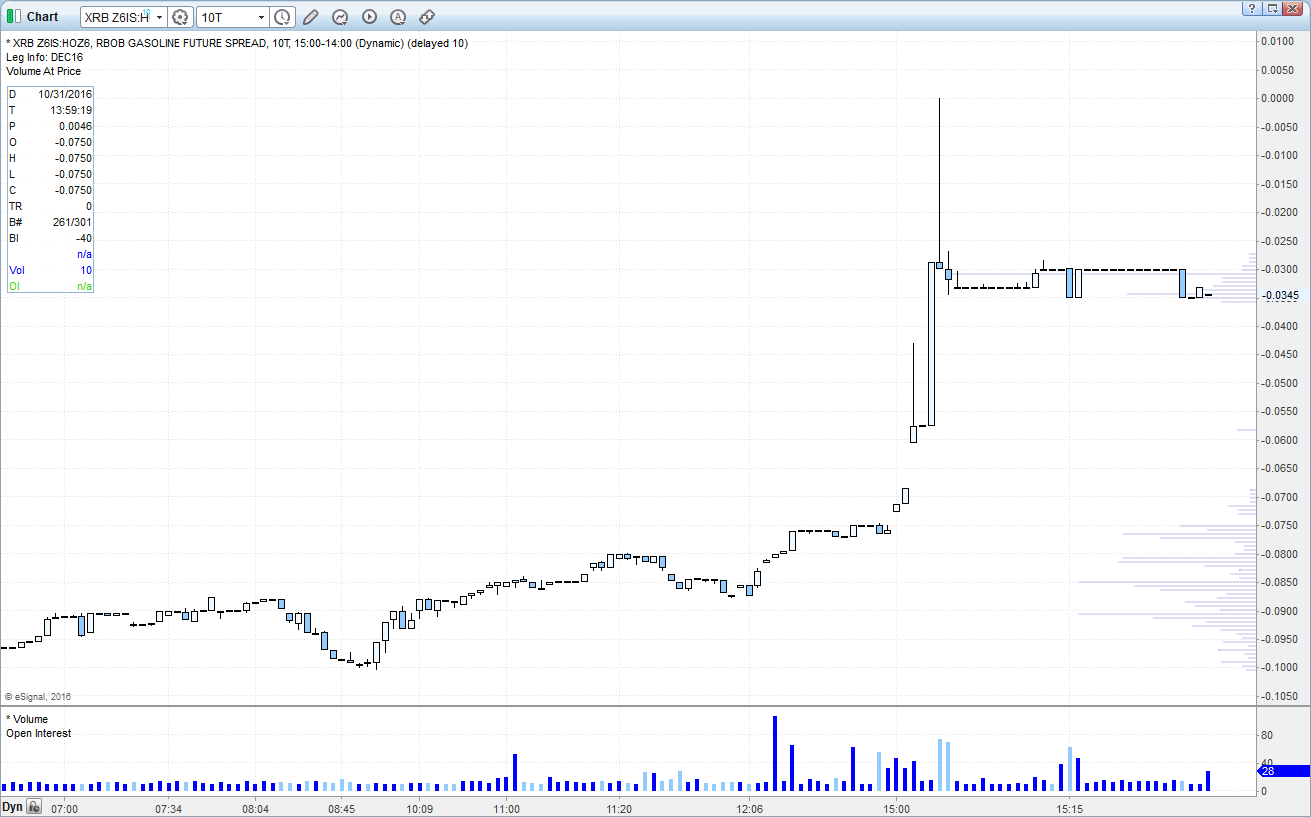Select the Open Interest study label
The width and height of the screenshot is (1311, 817).
[x=39, y=733]
